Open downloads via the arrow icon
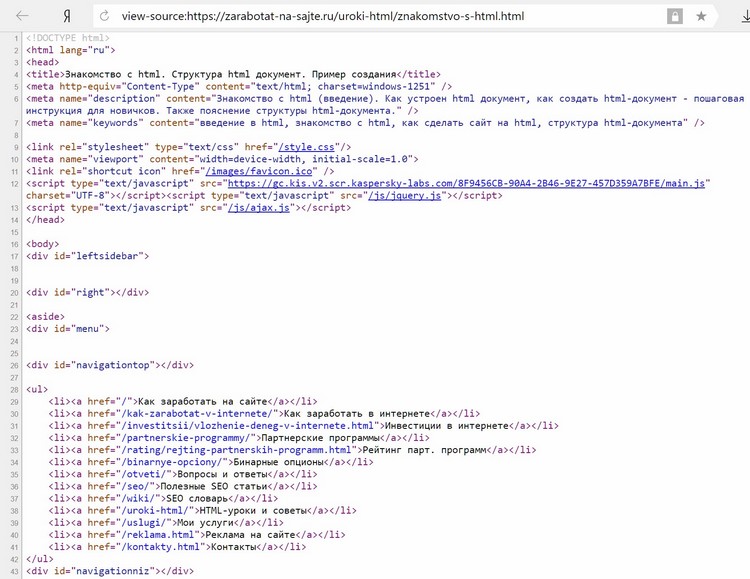 coord(745,16)
